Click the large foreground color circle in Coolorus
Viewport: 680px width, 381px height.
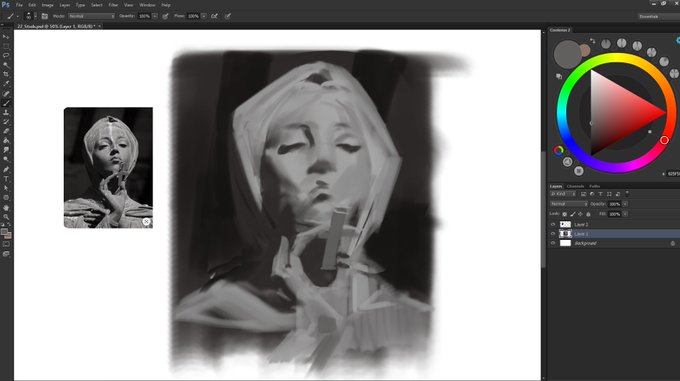pos(567,54)
